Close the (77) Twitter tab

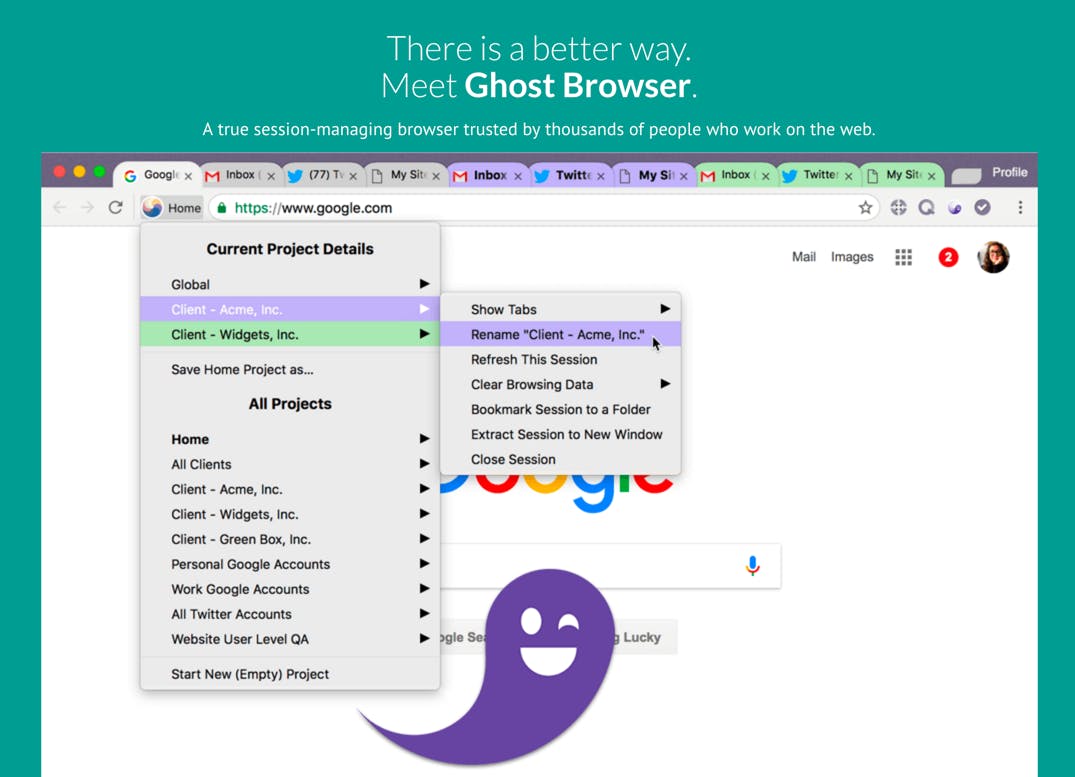pos(353,176)
